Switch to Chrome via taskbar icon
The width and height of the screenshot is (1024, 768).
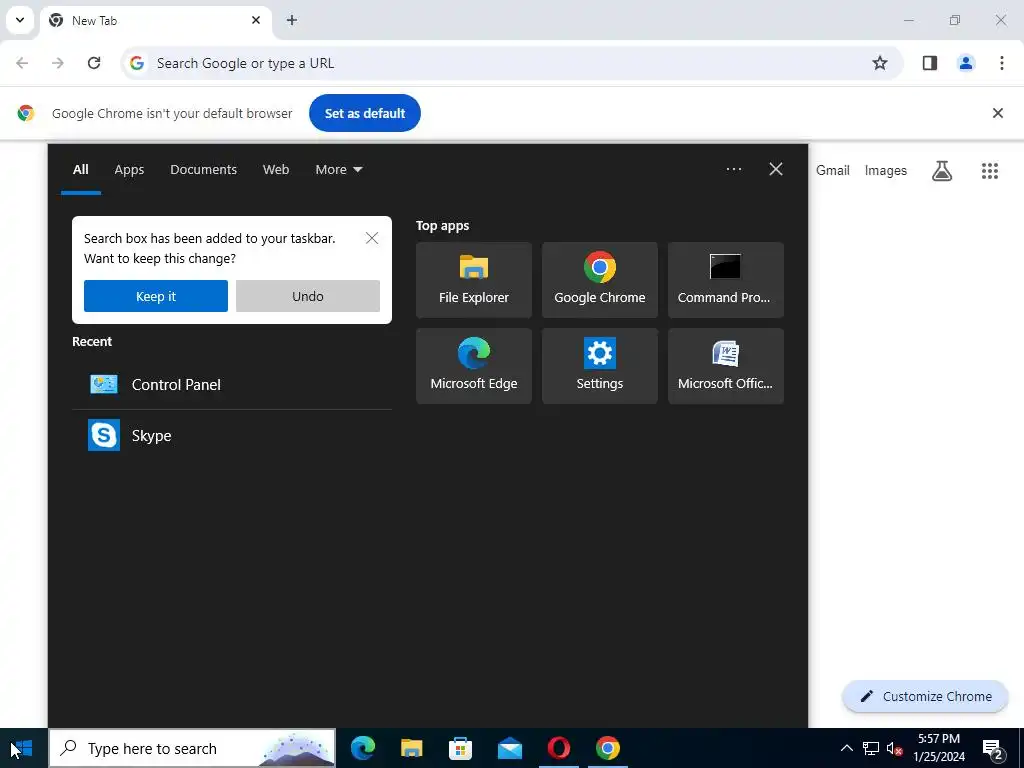608,748
